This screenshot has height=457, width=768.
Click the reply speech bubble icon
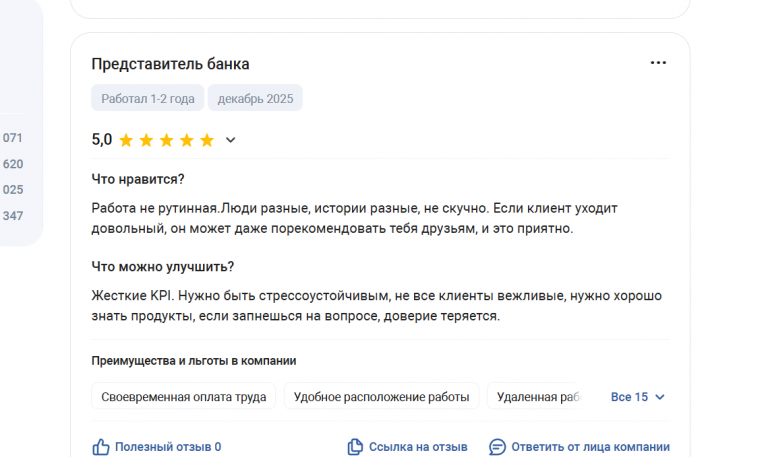click(497, 447)
